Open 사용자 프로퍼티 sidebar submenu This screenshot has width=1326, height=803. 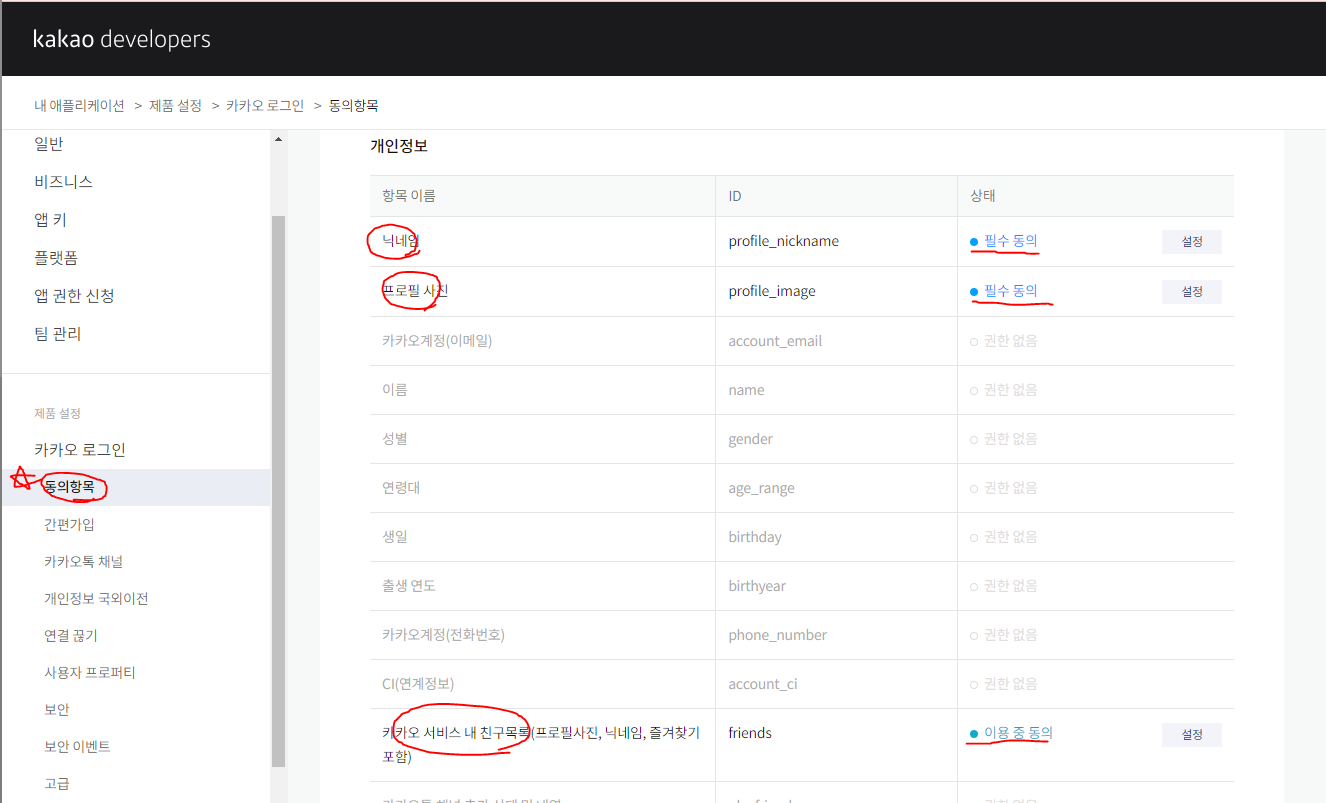90,672
